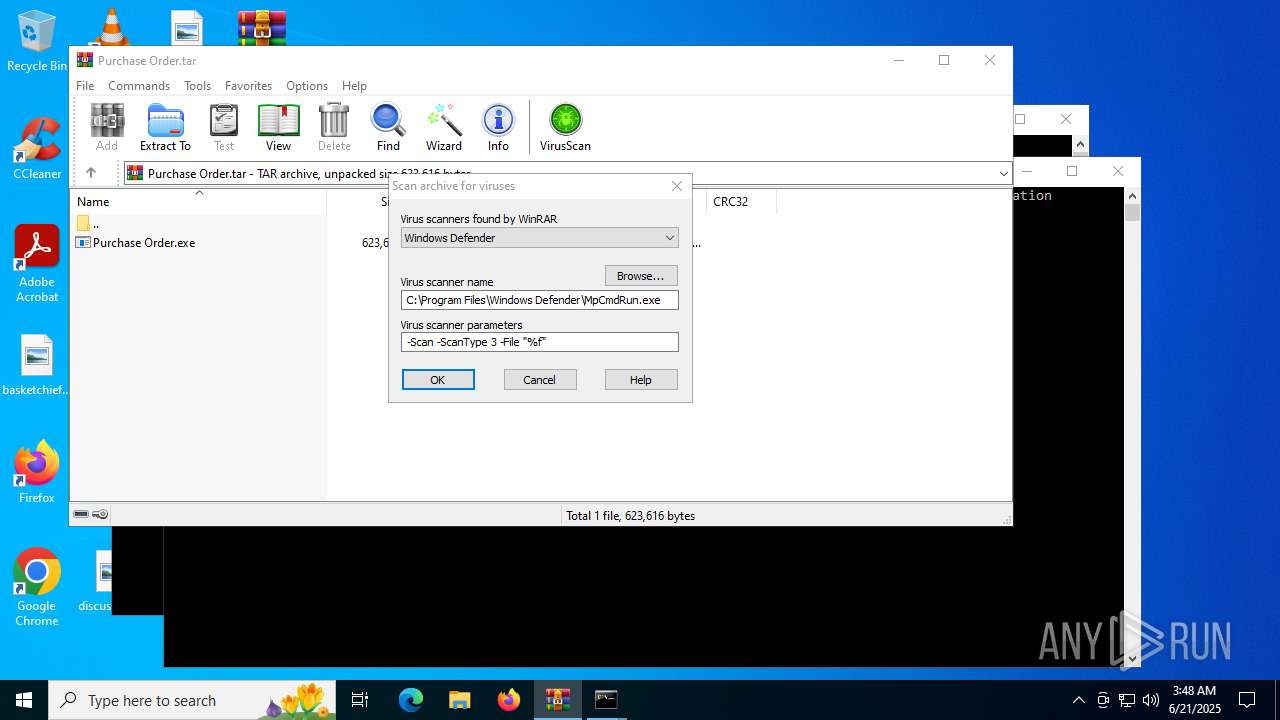Show archive Info

[x=498, y=127]
